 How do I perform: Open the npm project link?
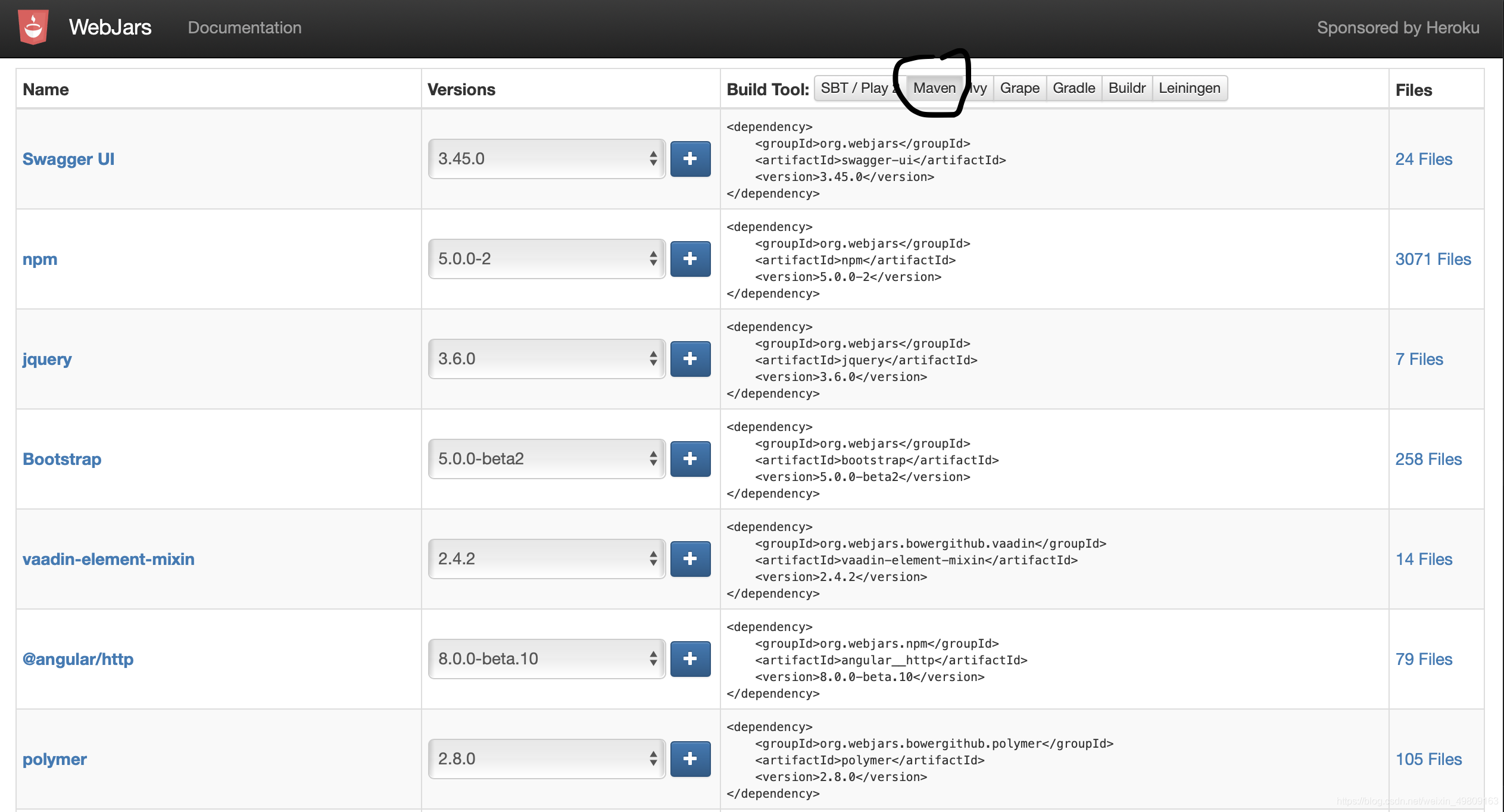(x=40, y=260)
